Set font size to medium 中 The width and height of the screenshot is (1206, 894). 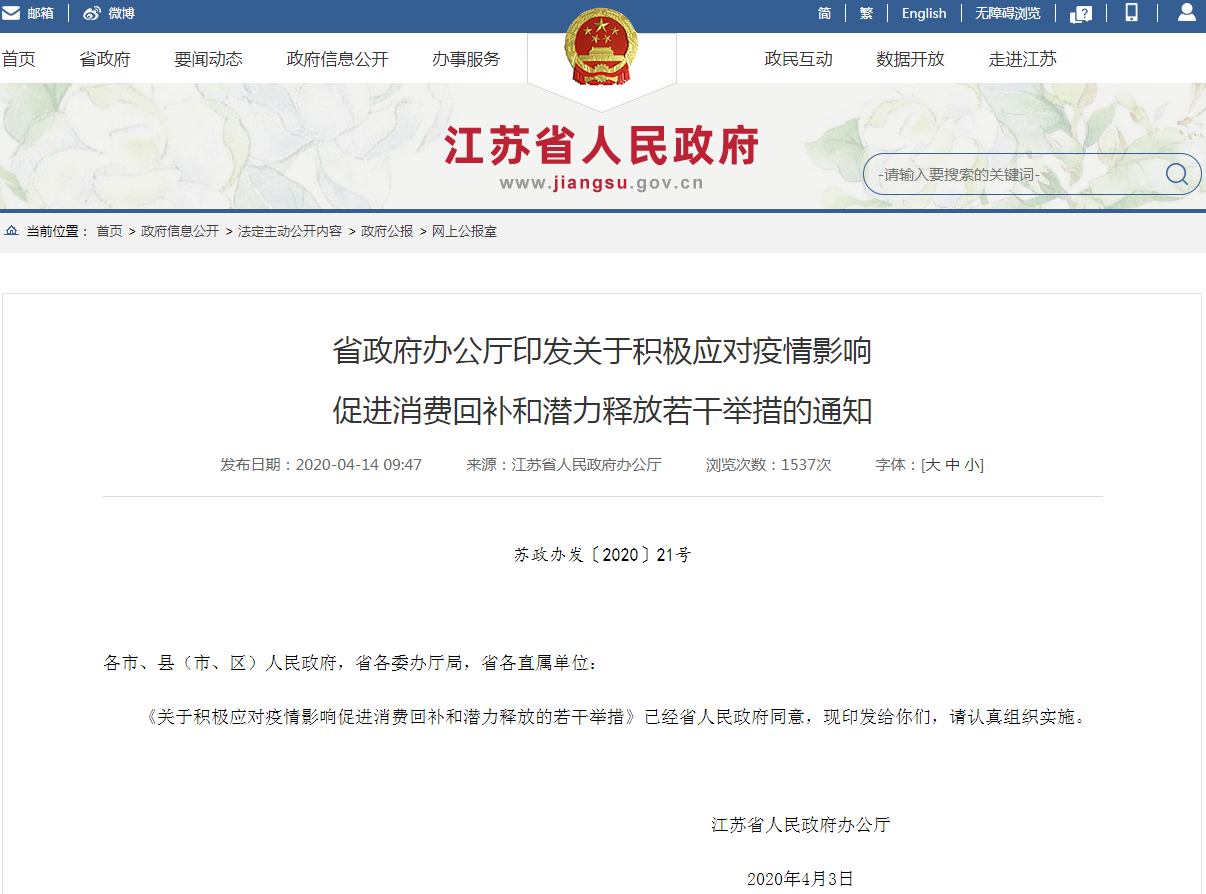[952, 465]
